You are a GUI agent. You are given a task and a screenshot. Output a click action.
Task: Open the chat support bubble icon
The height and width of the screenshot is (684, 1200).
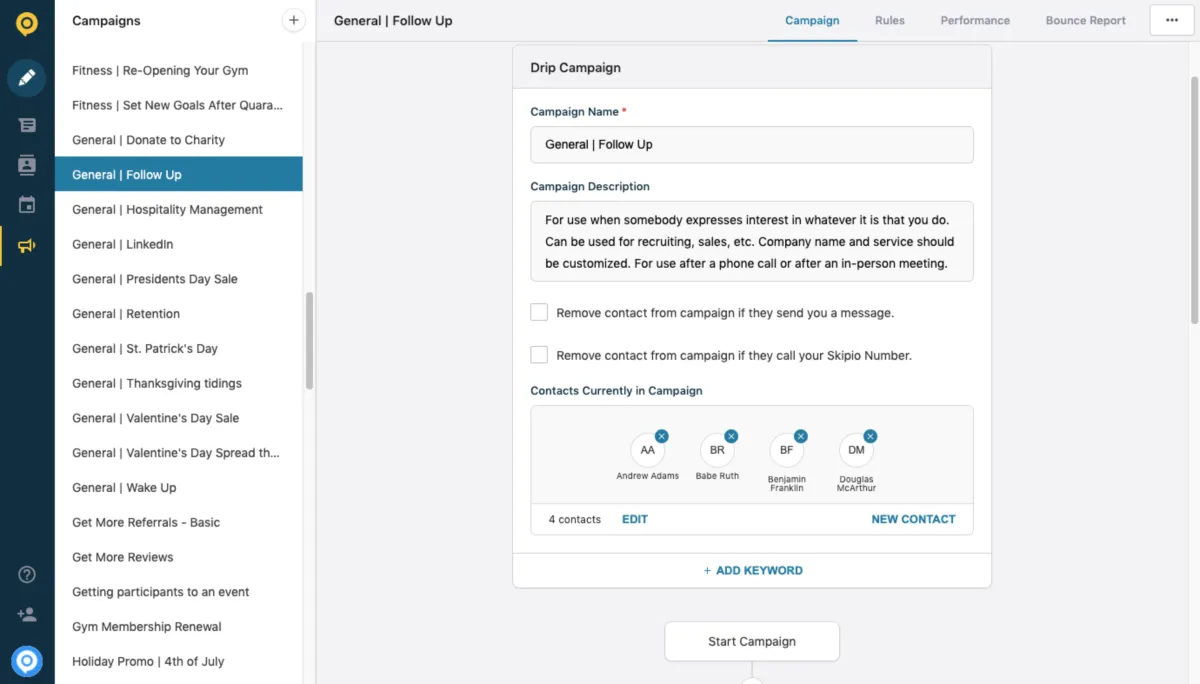pos(26,660)
